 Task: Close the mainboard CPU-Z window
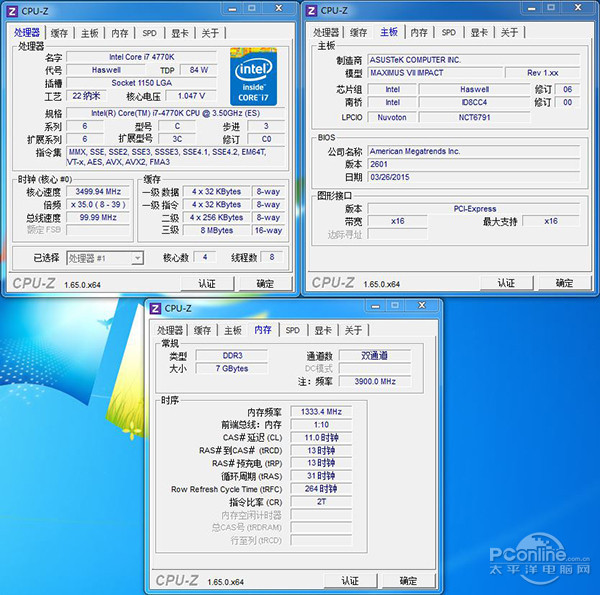578,8
